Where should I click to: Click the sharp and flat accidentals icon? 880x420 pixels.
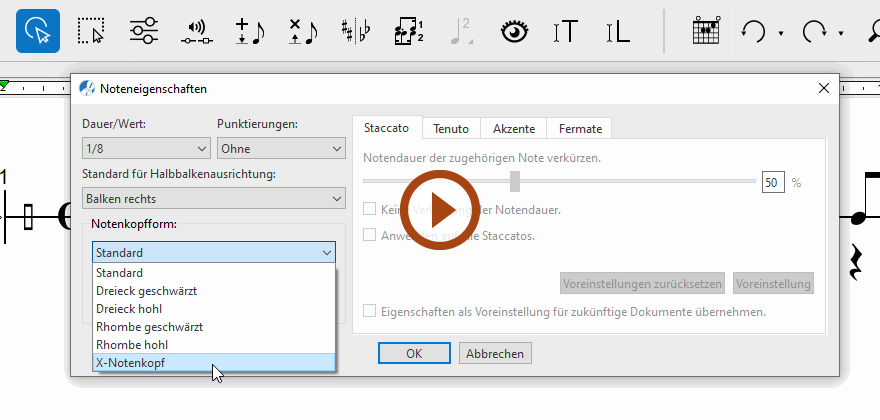(355, 31)
